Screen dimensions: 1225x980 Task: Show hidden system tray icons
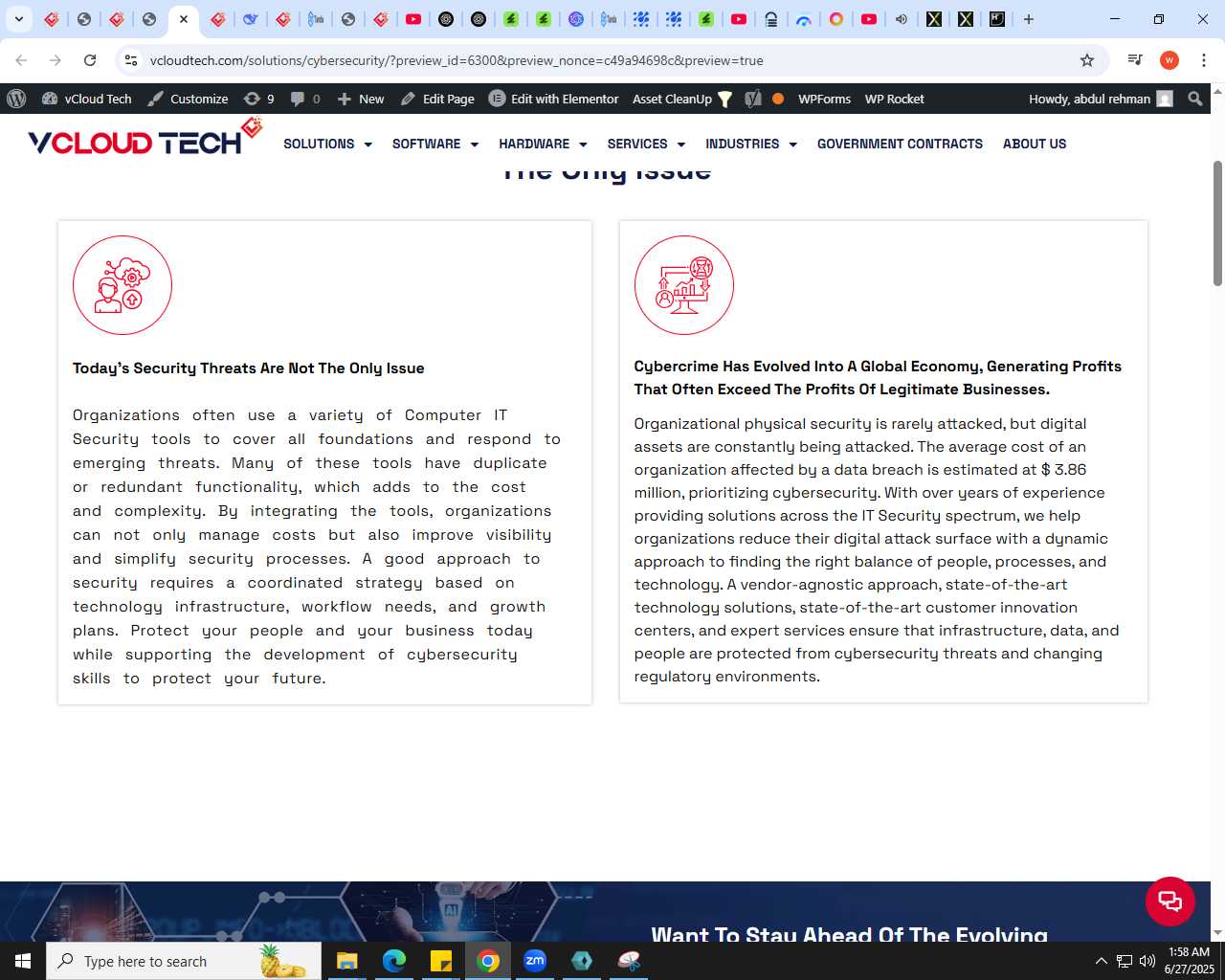[x=1101, y=961]
